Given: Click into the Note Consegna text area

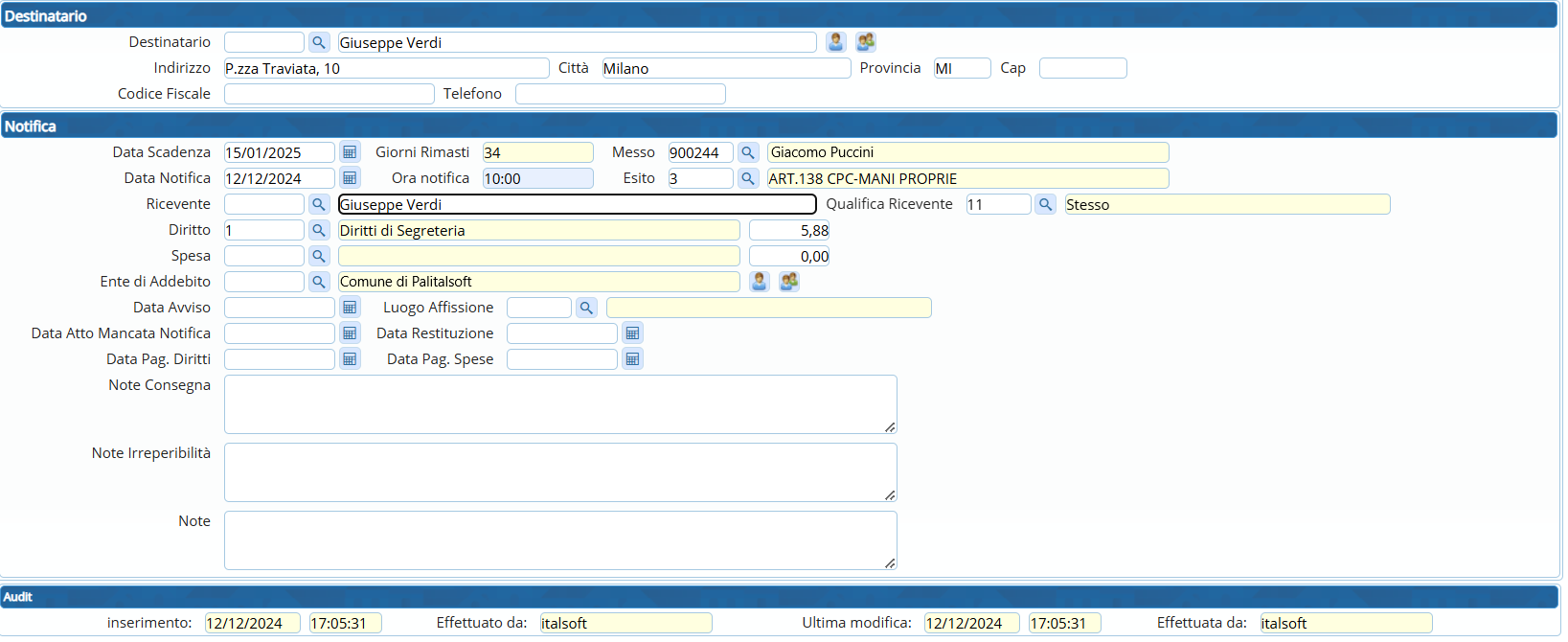Looking at the screenshot, I should [560, 404].
